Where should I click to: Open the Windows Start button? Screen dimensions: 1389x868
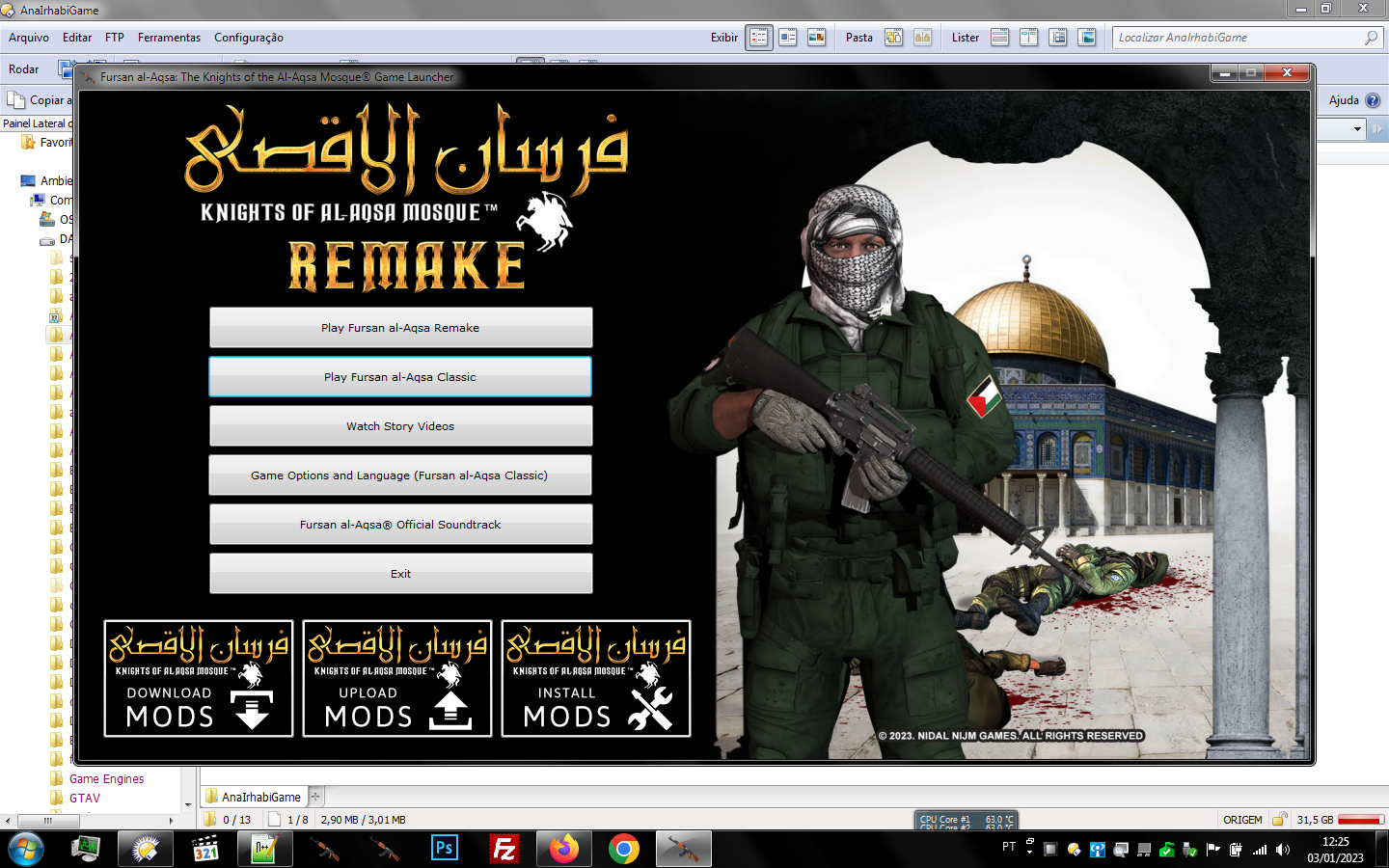coord(26,850)
